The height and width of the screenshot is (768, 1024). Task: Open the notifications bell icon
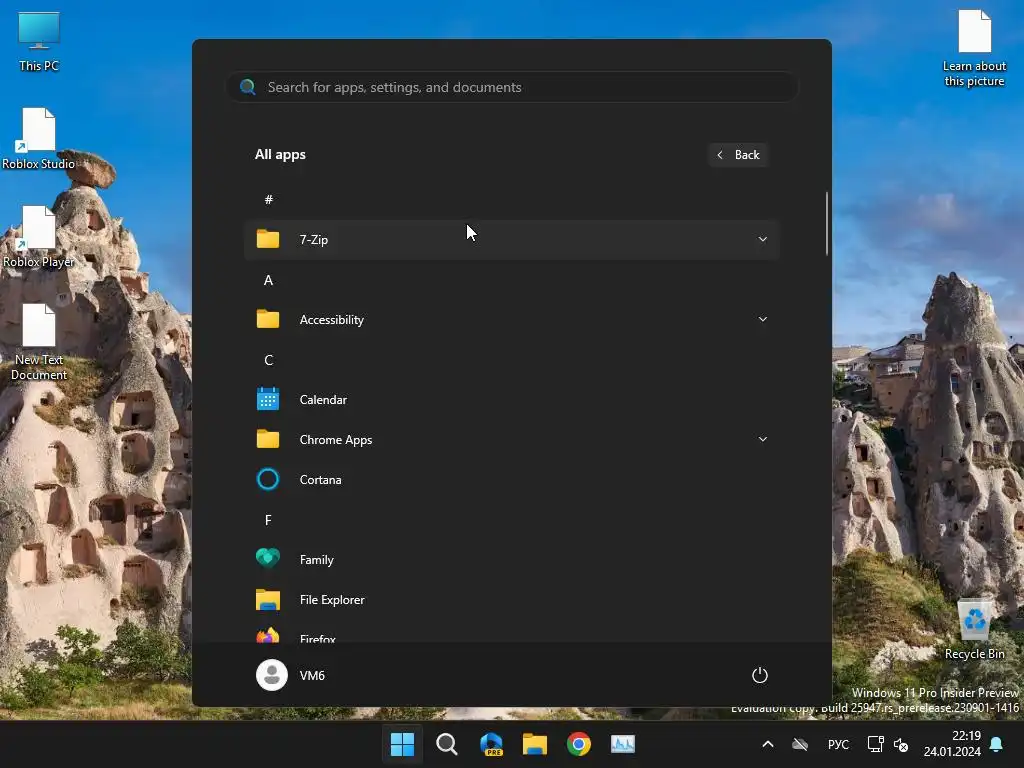tap(997, 744)
